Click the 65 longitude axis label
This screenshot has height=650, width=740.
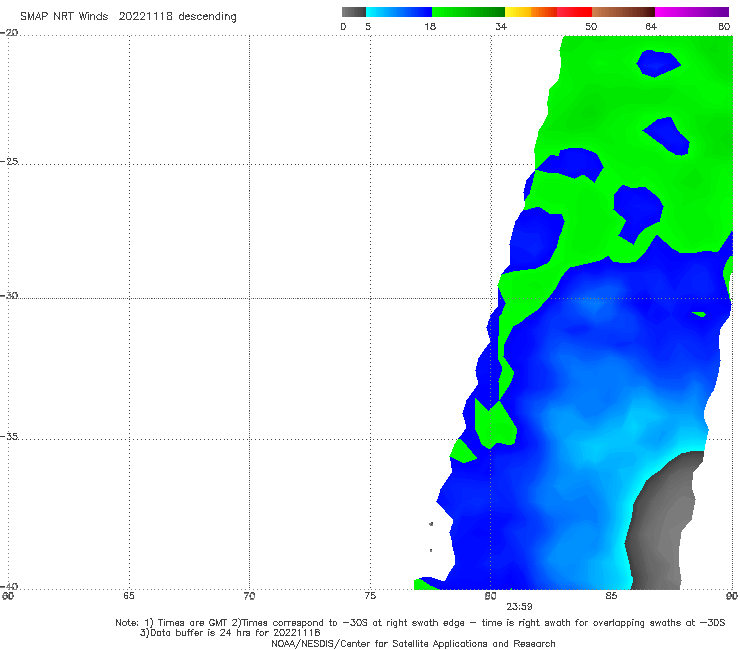[x=129, y=596]
